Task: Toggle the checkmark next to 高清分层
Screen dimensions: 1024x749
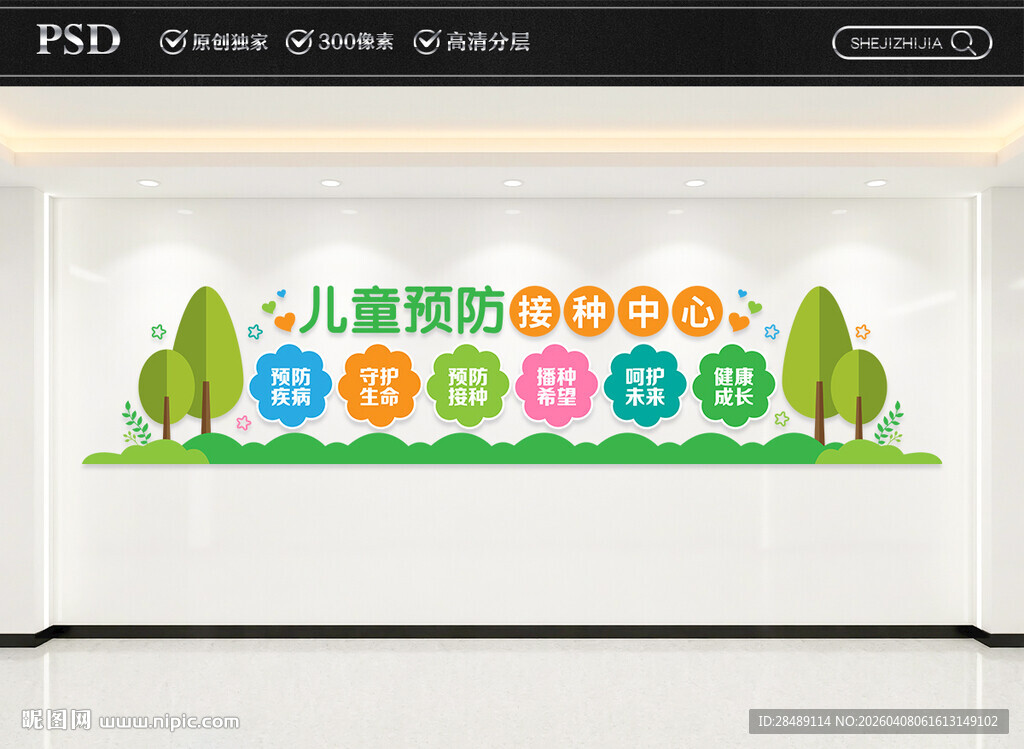Action: pos(428,42)
